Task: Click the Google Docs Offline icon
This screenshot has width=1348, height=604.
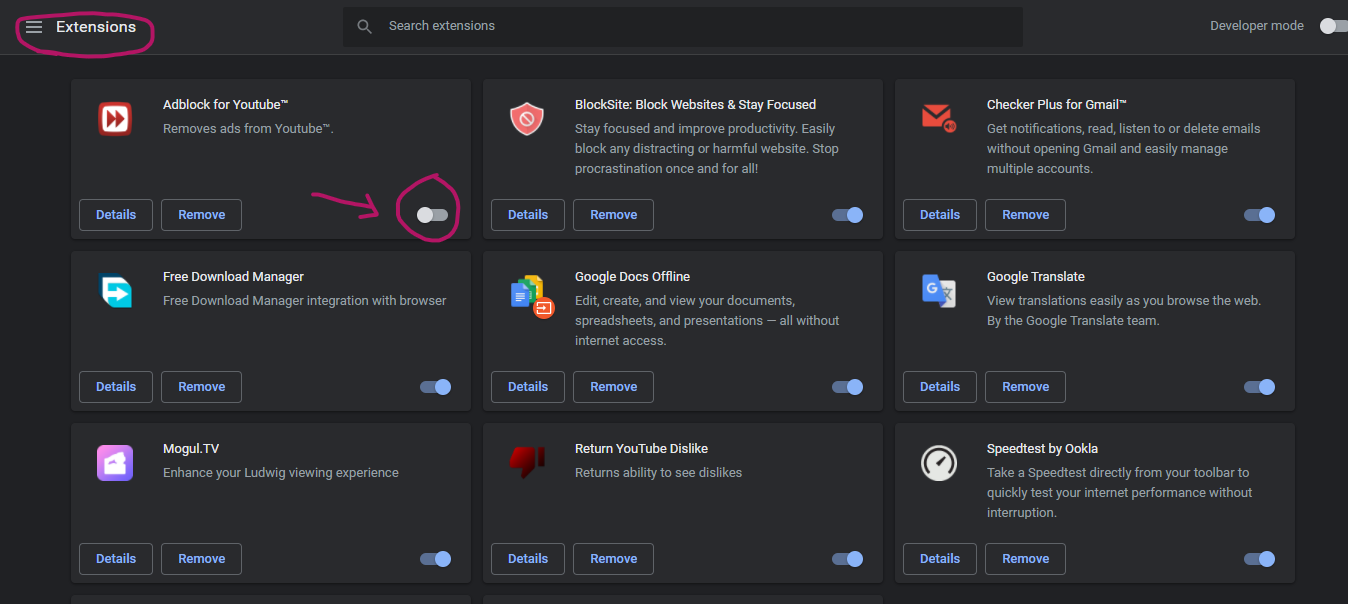Action: coord(532,296)
